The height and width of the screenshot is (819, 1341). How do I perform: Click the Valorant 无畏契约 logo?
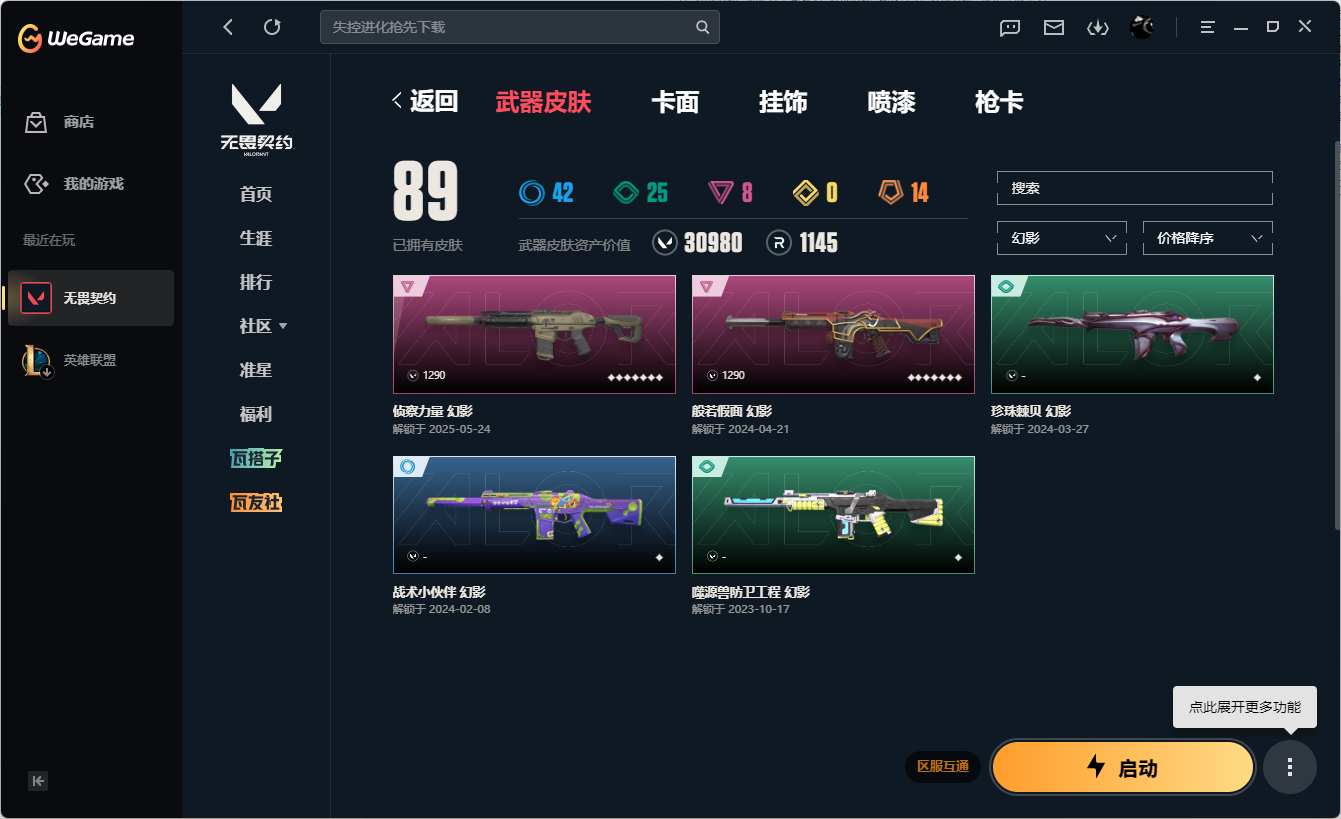pos(256,118)
